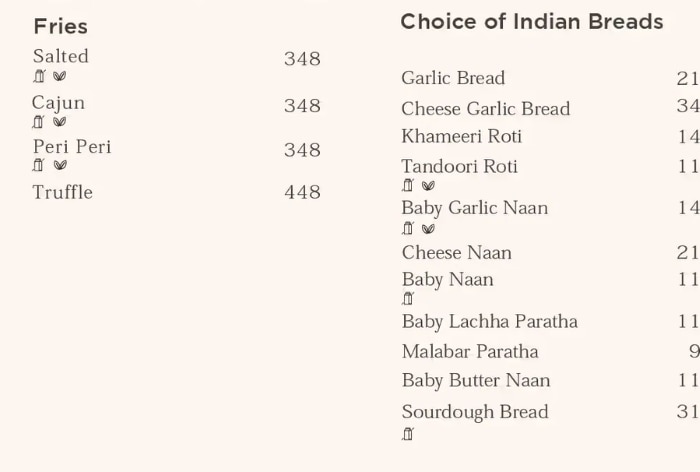Click the milk carton icon under Sourdough Bread
Image resolution: width=700 pixels, height=472 pixels.
pos(408,434)
